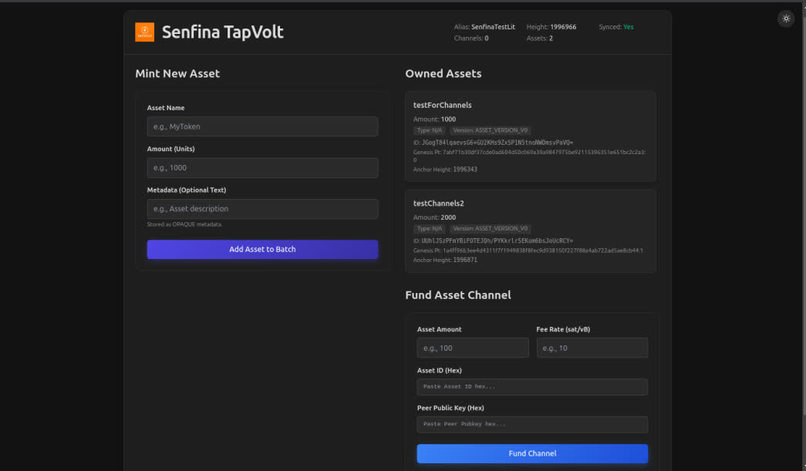Image resolution: width=806 pixels, height=471 pixels.
Task: Toggle the light/dark theme sun icon
Action: coord(786,19)
